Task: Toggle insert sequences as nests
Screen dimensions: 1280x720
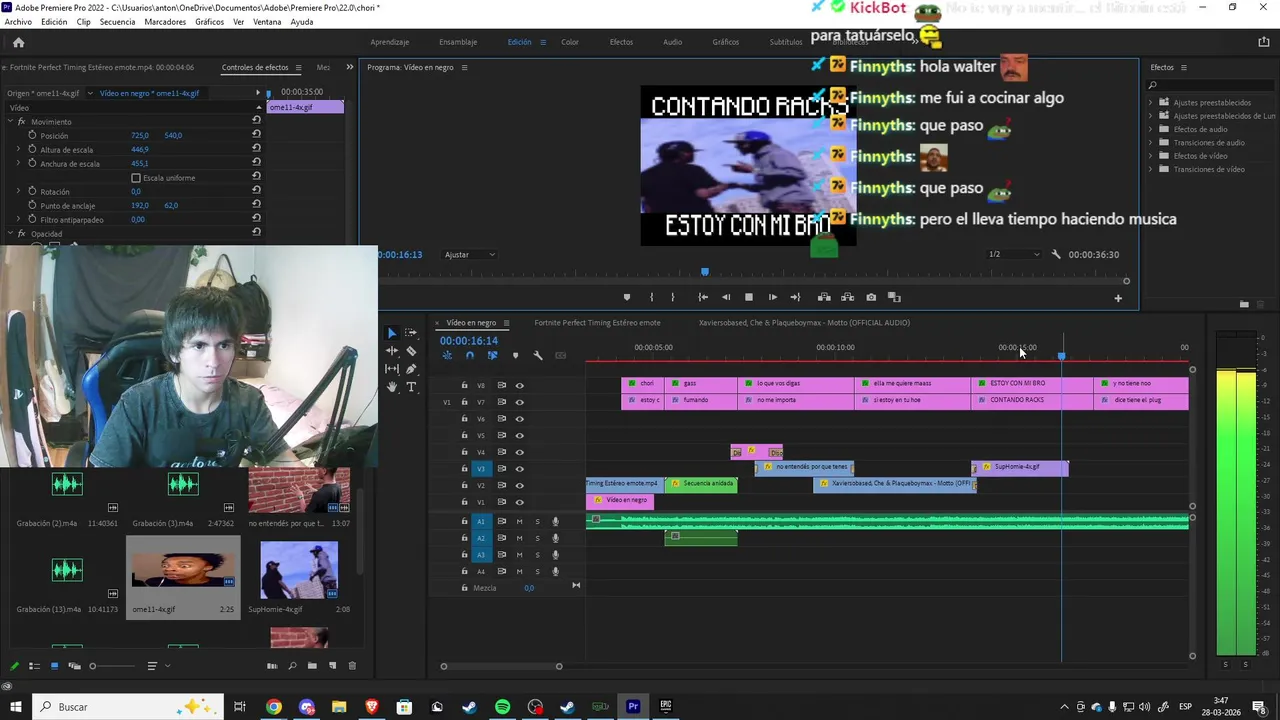Action: click(447, 355)
